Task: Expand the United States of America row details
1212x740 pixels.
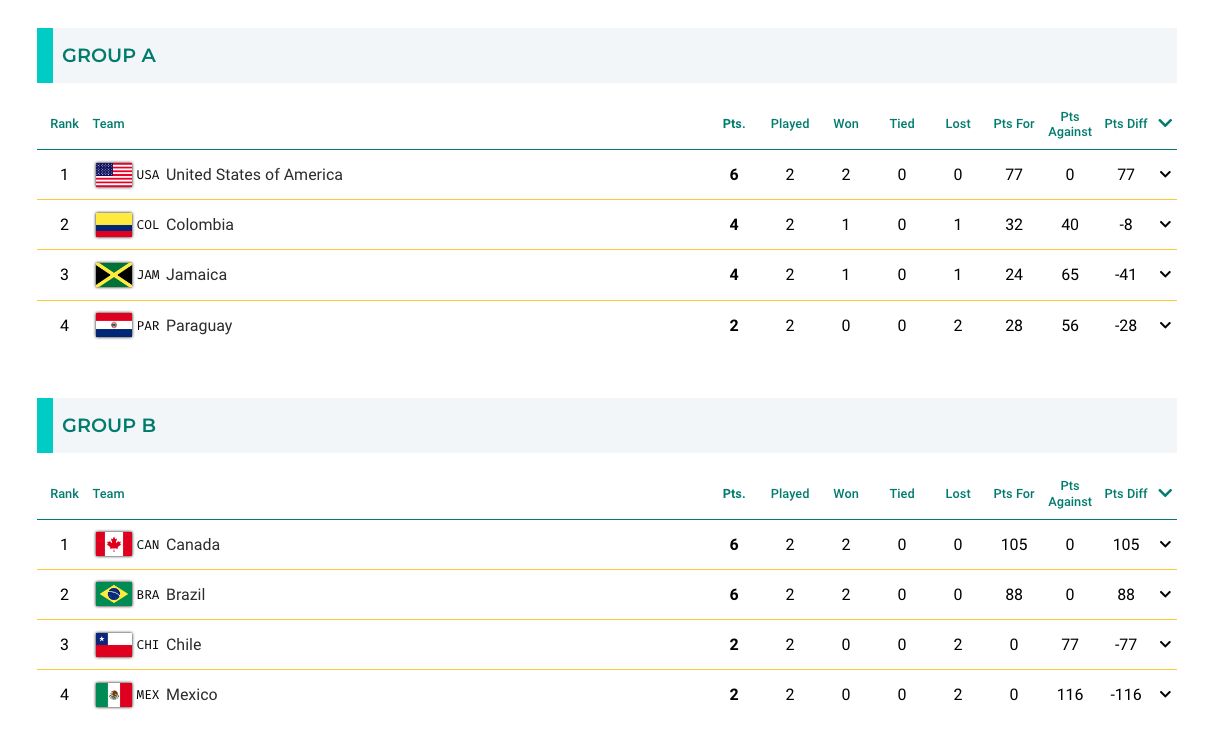Action: point(1165,175)
